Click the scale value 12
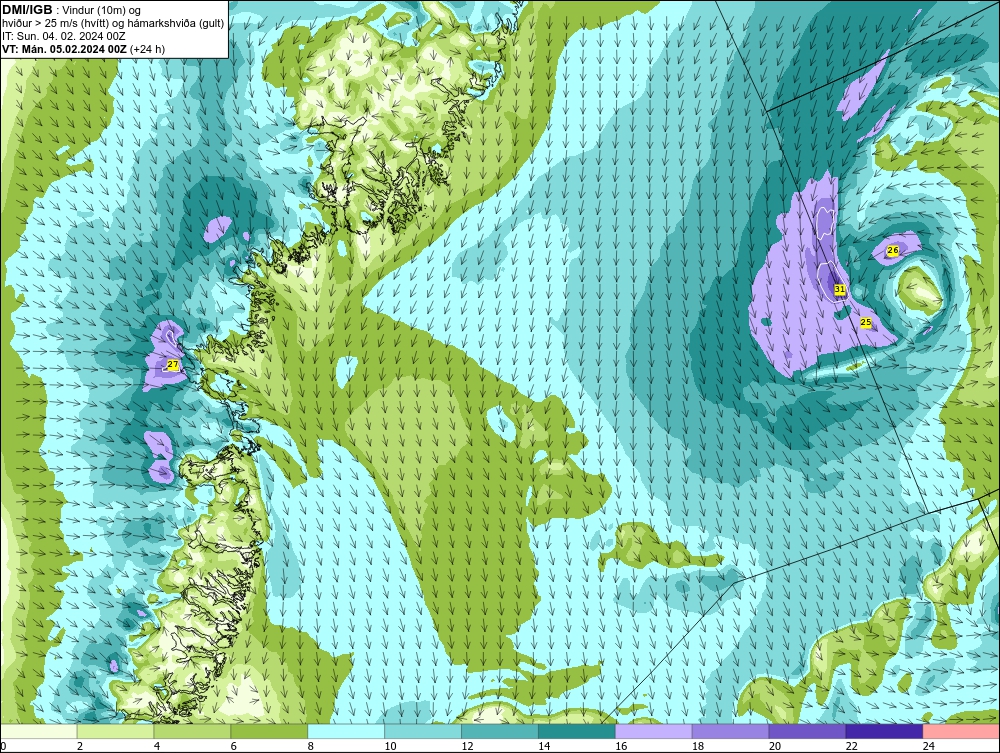The height and width of the screenshot is (753, 1000). [x=467, y=746]
